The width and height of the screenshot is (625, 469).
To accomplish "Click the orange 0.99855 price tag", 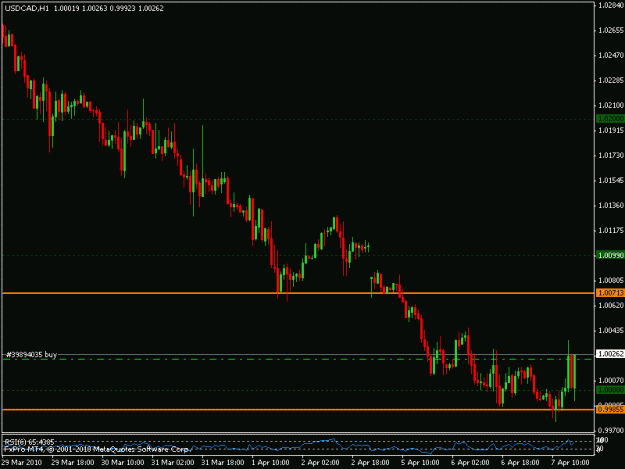I will tap(610, 410).
